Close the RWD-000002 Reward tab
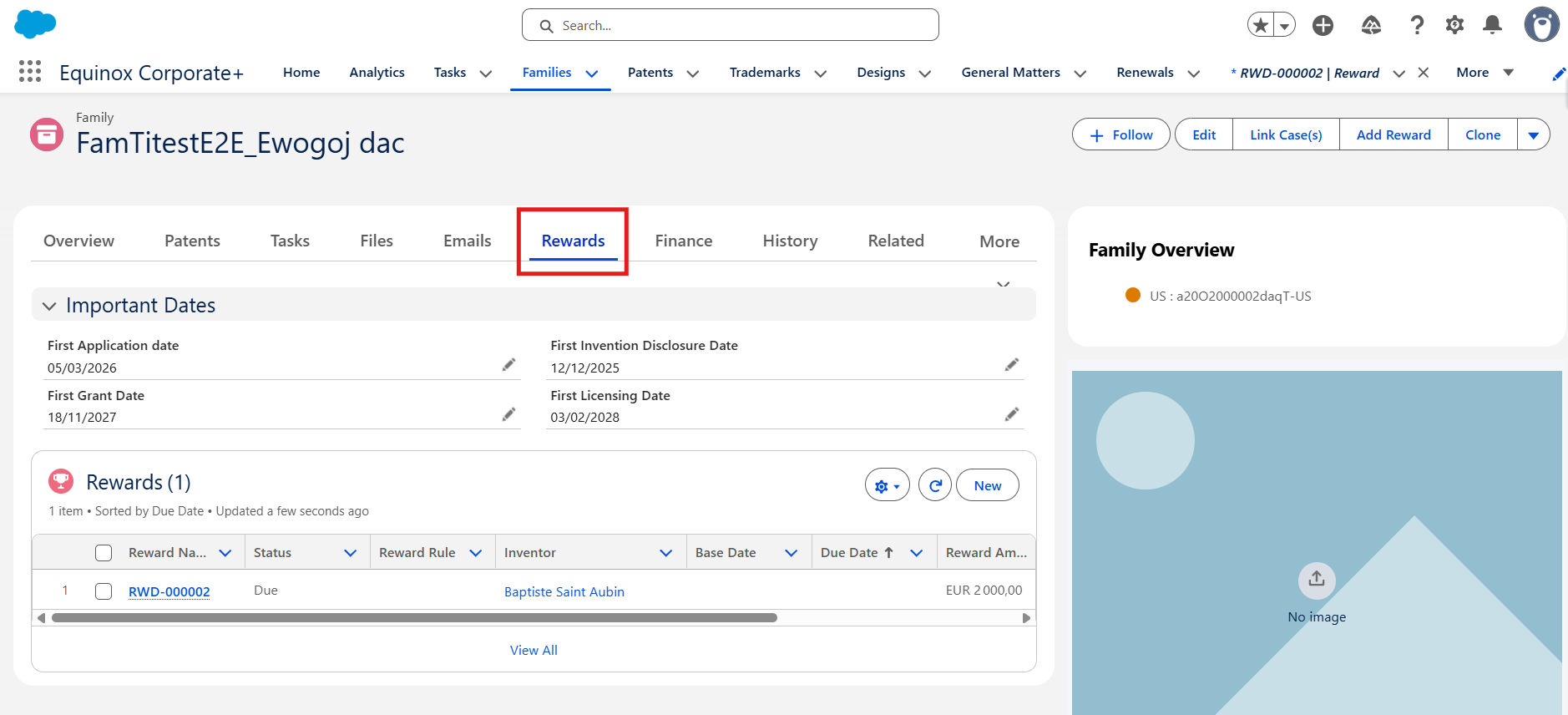The height and width of the screenshot is (715, 1568). 1424,73
